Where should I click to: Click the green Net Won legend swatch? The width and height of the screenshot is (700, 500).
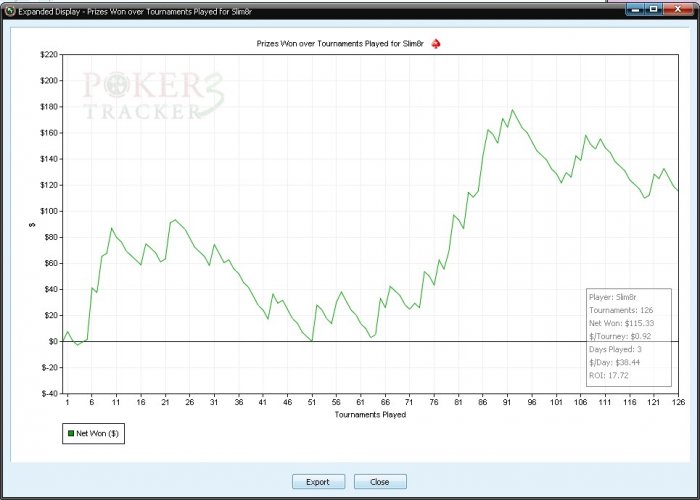point(71,433)
